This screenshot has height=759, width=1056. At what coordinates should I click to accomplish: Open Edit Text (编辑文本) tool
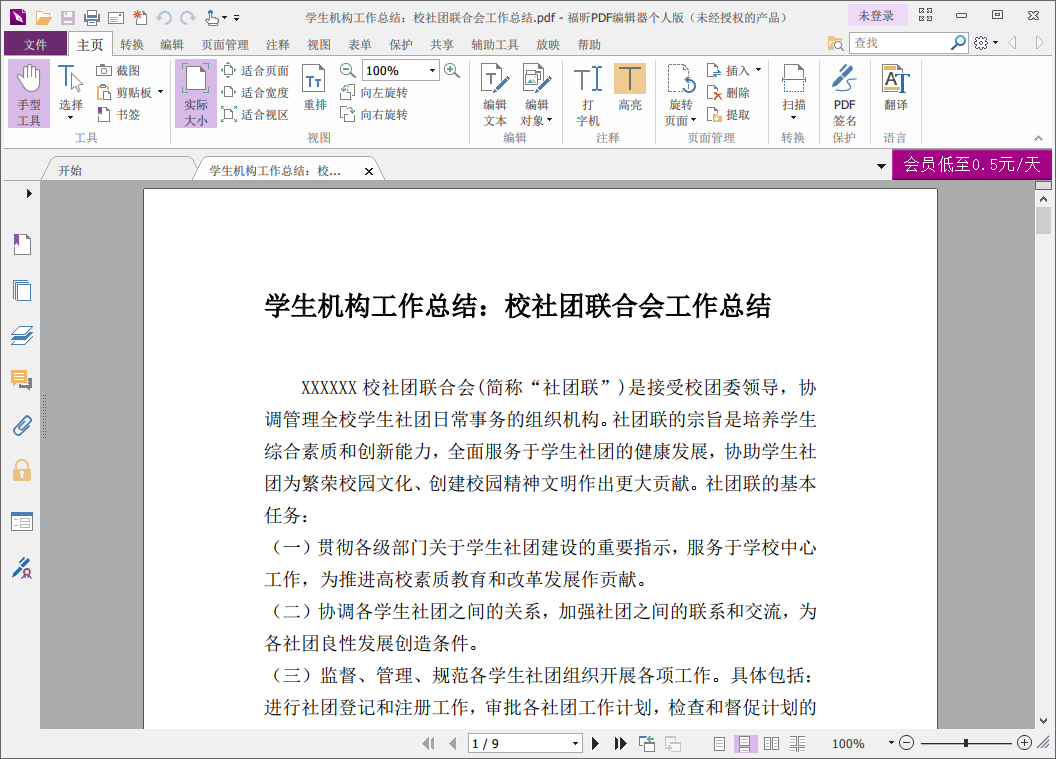point(495,94)
